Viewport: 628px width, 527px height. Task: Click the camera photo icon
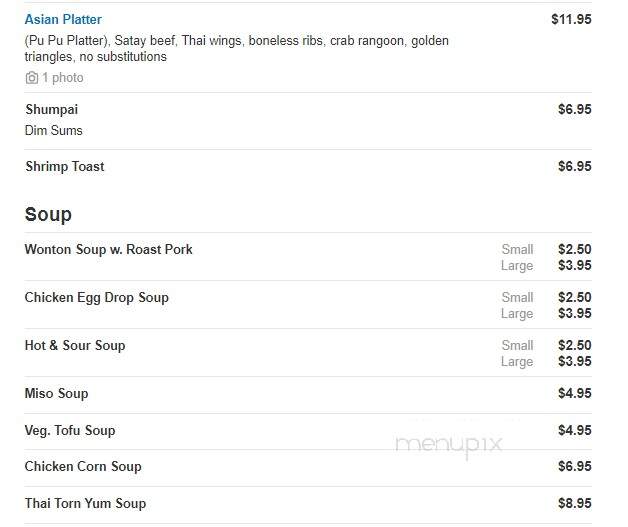click(32, 78)
